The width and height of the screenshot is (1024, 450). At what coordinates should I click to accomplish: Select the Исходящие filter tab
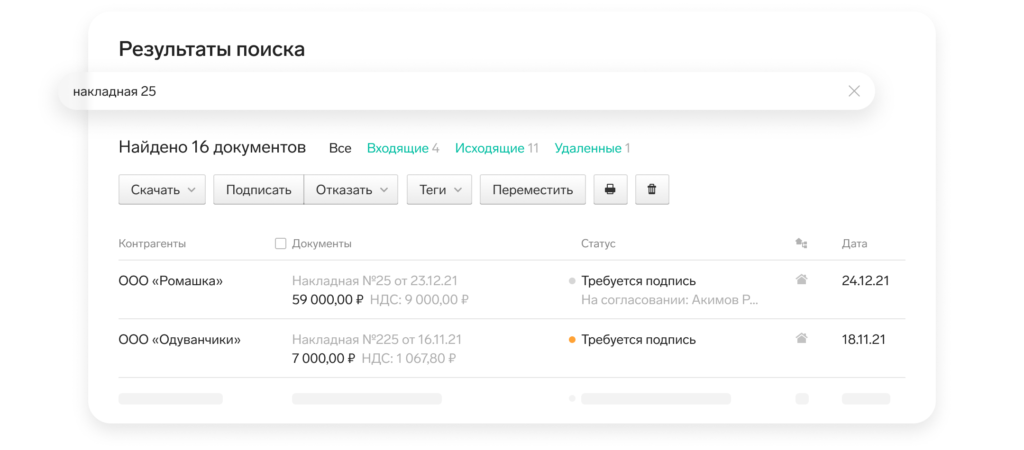(x=496, y=148)
